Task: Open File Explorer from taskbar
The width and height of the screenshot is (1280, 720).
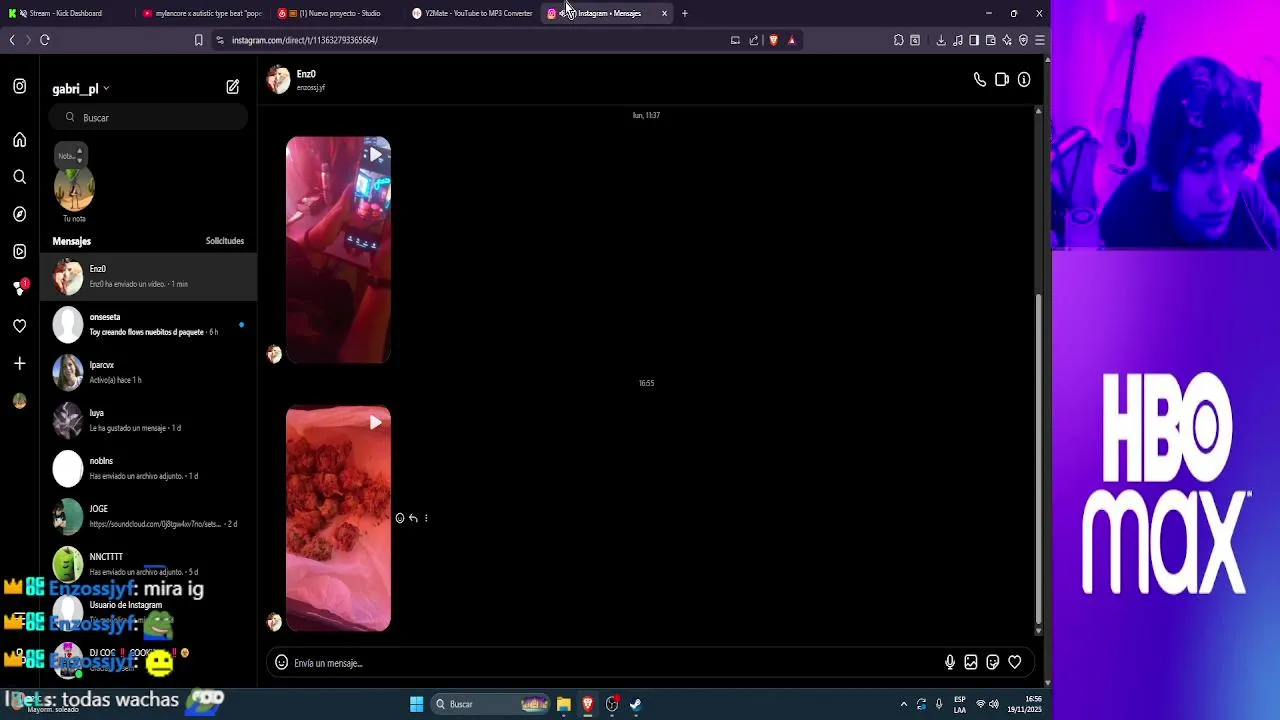Action: (x=563, y=704)
